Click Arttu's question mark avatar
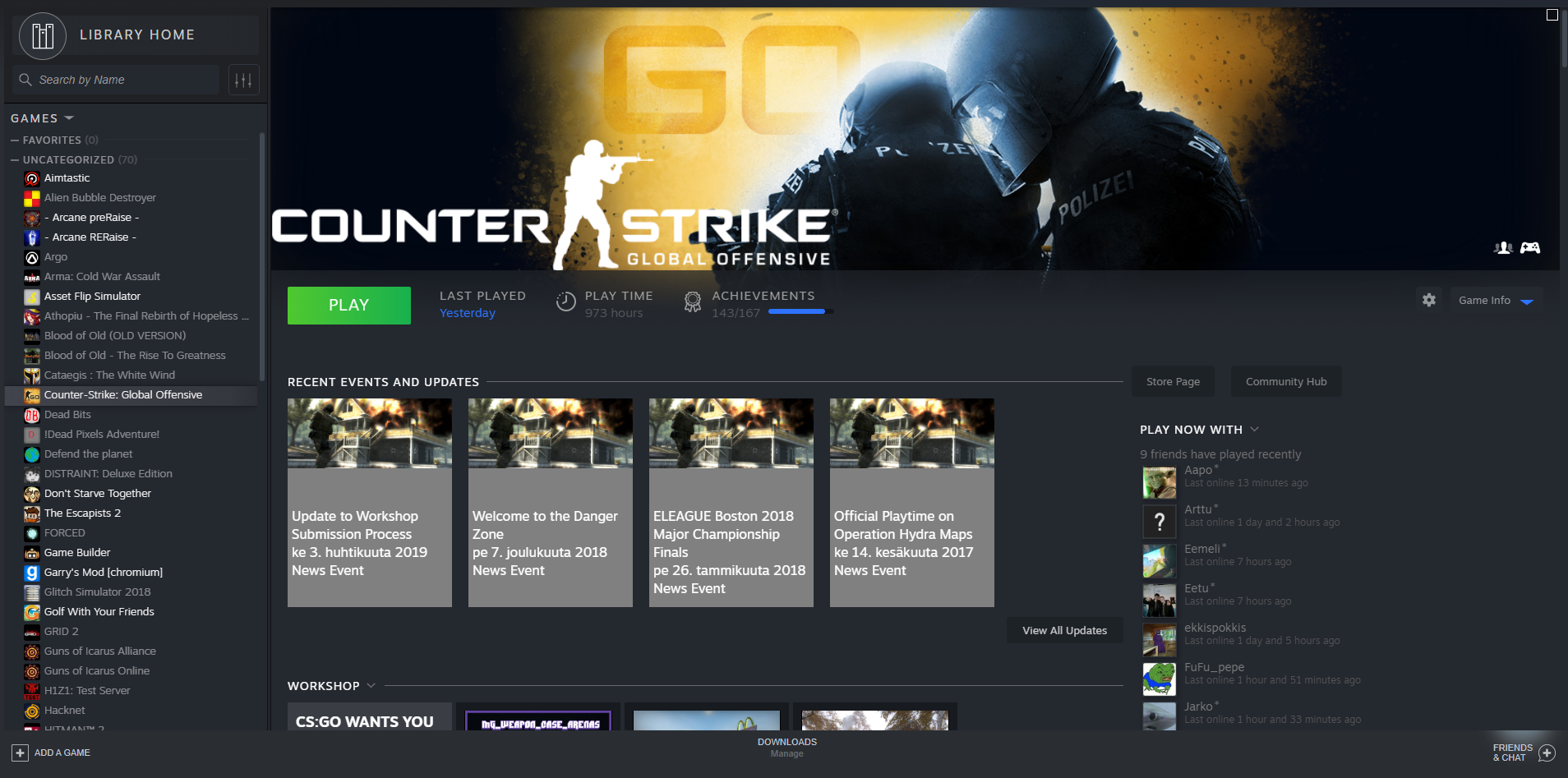The height and width of the screenshot is (778, 1568). tap(1160, 522)
